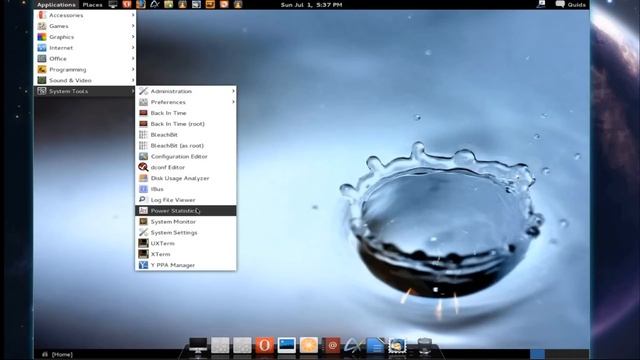Launch Disk Usage Analyzer

(186, 178)
